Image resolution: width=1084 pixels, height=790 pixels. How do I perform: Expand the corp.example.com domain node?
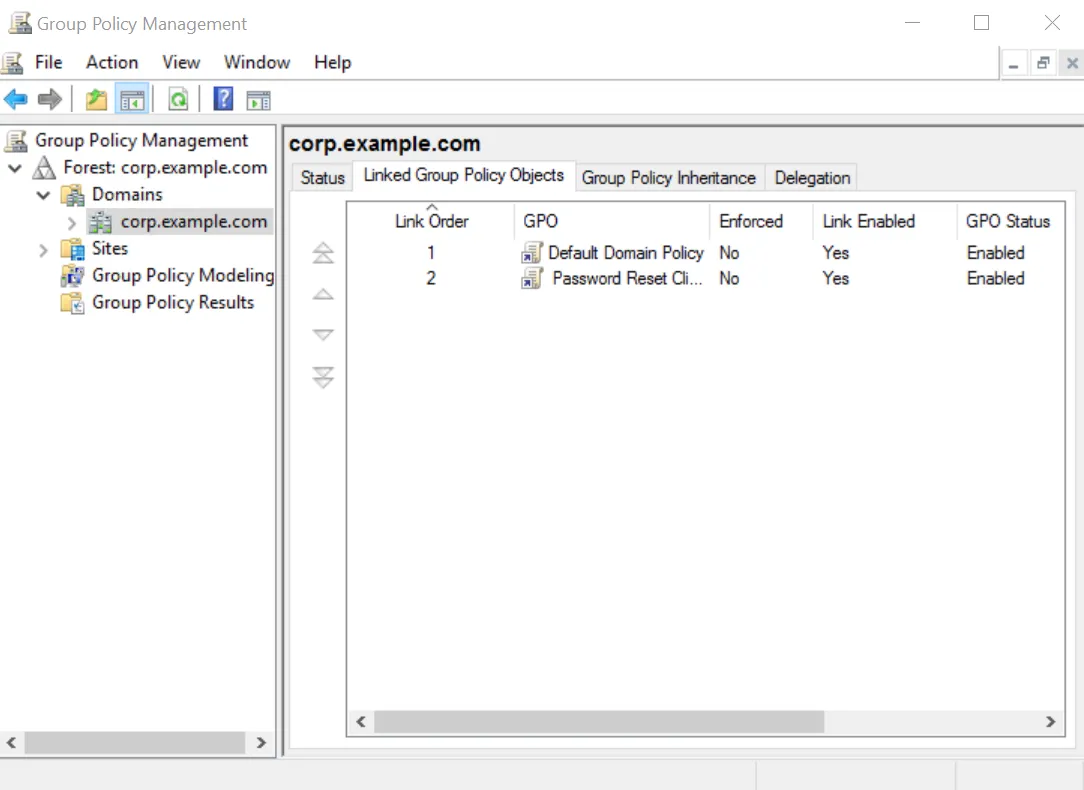pos(72,223)
